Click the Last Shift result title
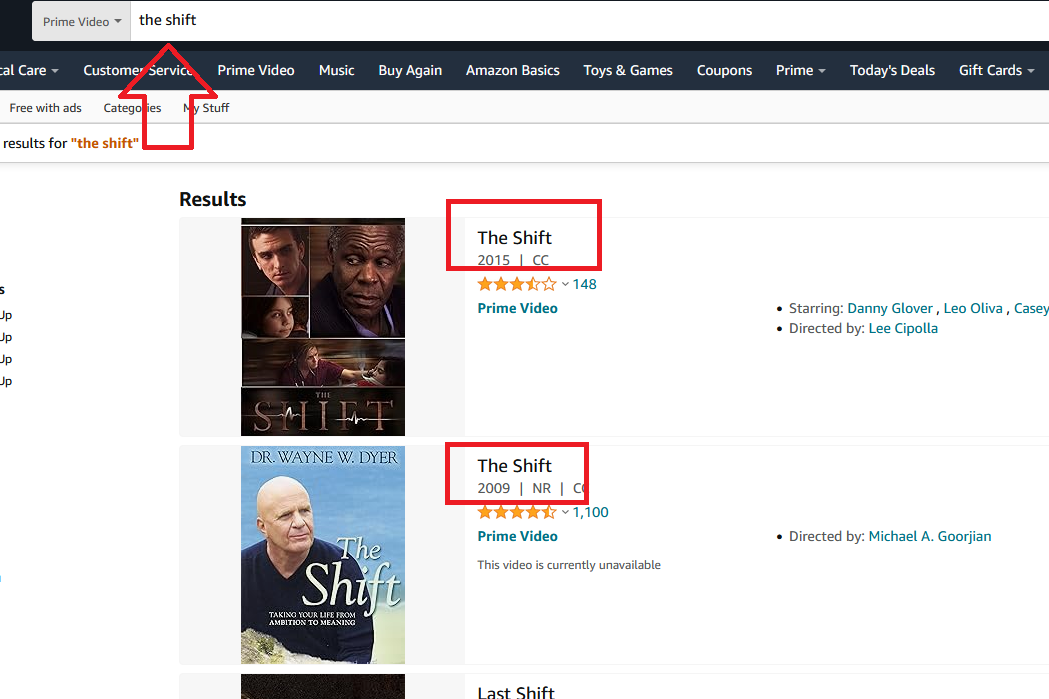The height and width of the screenshot is (699, 1049). [x=515, y=692]
